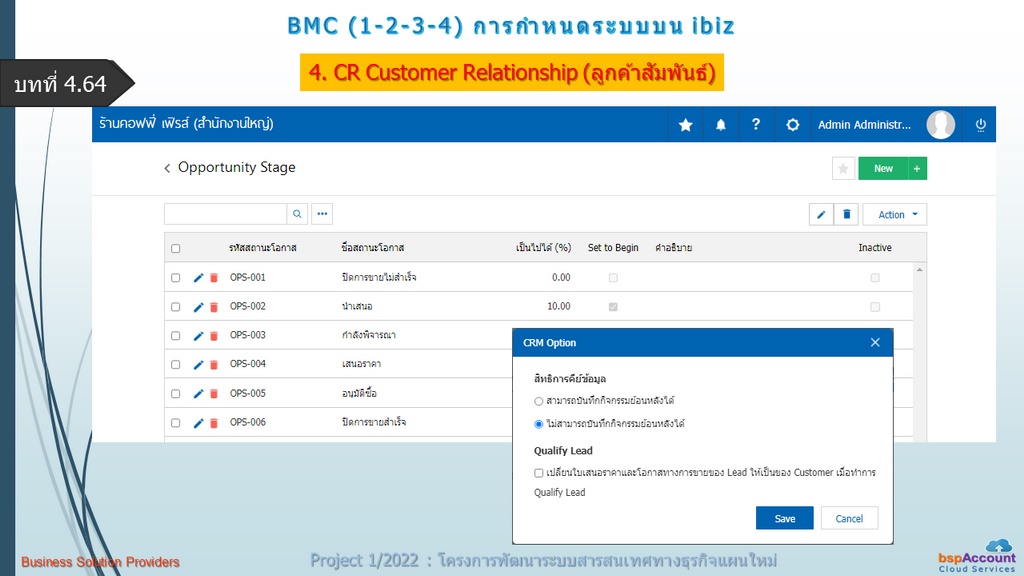Click stage name ปิดการขายไม่สำเร็จ
1024x576 pixels.
[379, 278]
